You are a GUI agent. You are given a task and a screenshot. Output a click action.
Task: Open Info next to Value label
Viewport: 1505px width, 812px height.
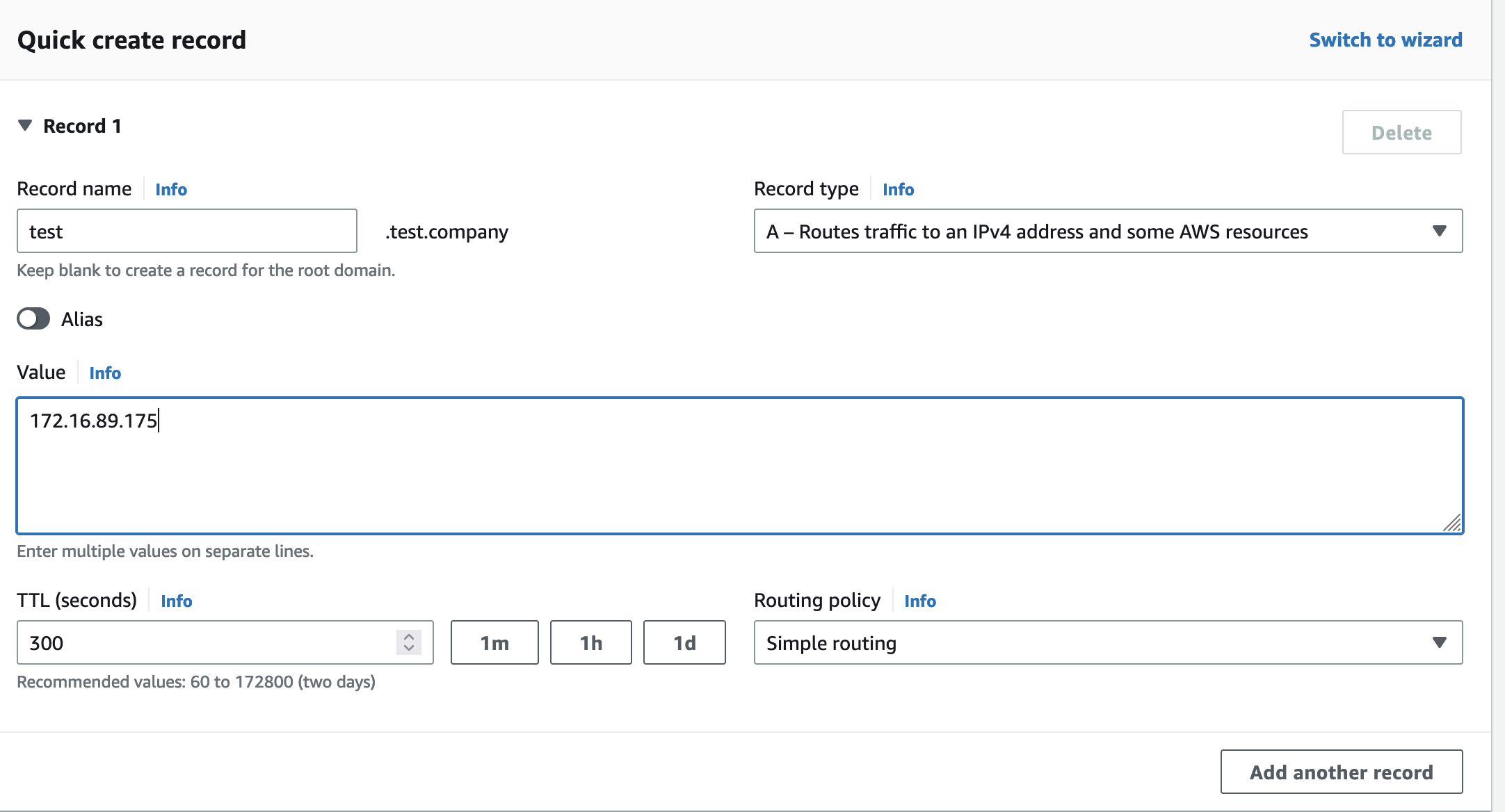105,373
